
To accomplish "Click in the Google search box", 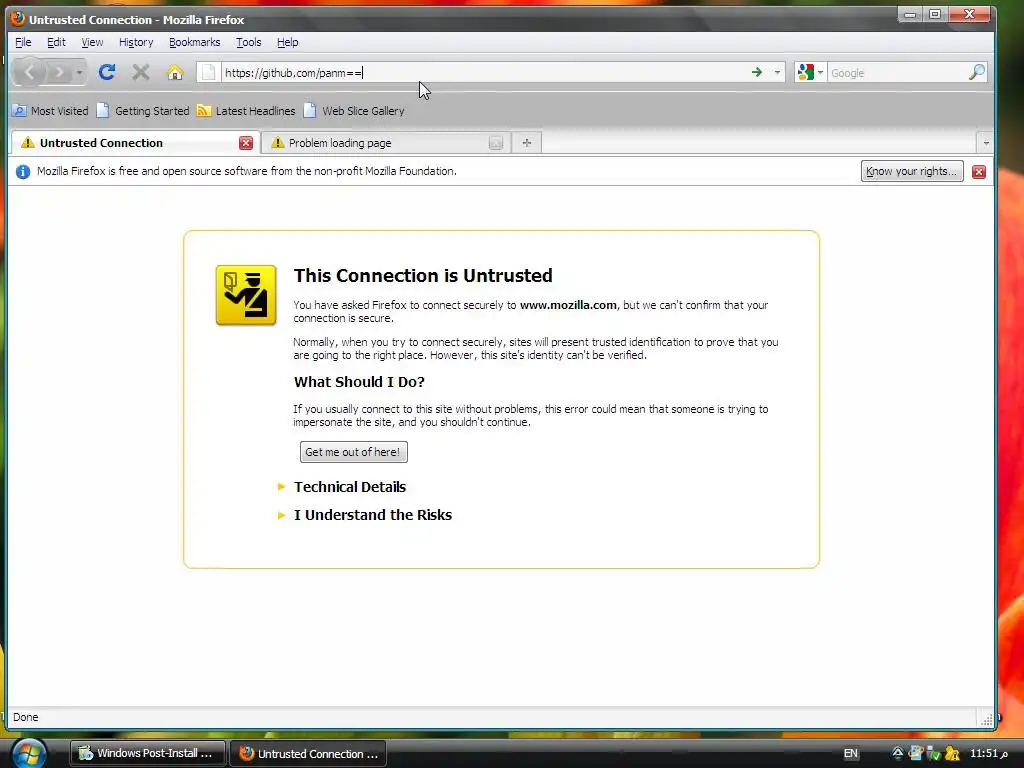I will pos(897,72).
